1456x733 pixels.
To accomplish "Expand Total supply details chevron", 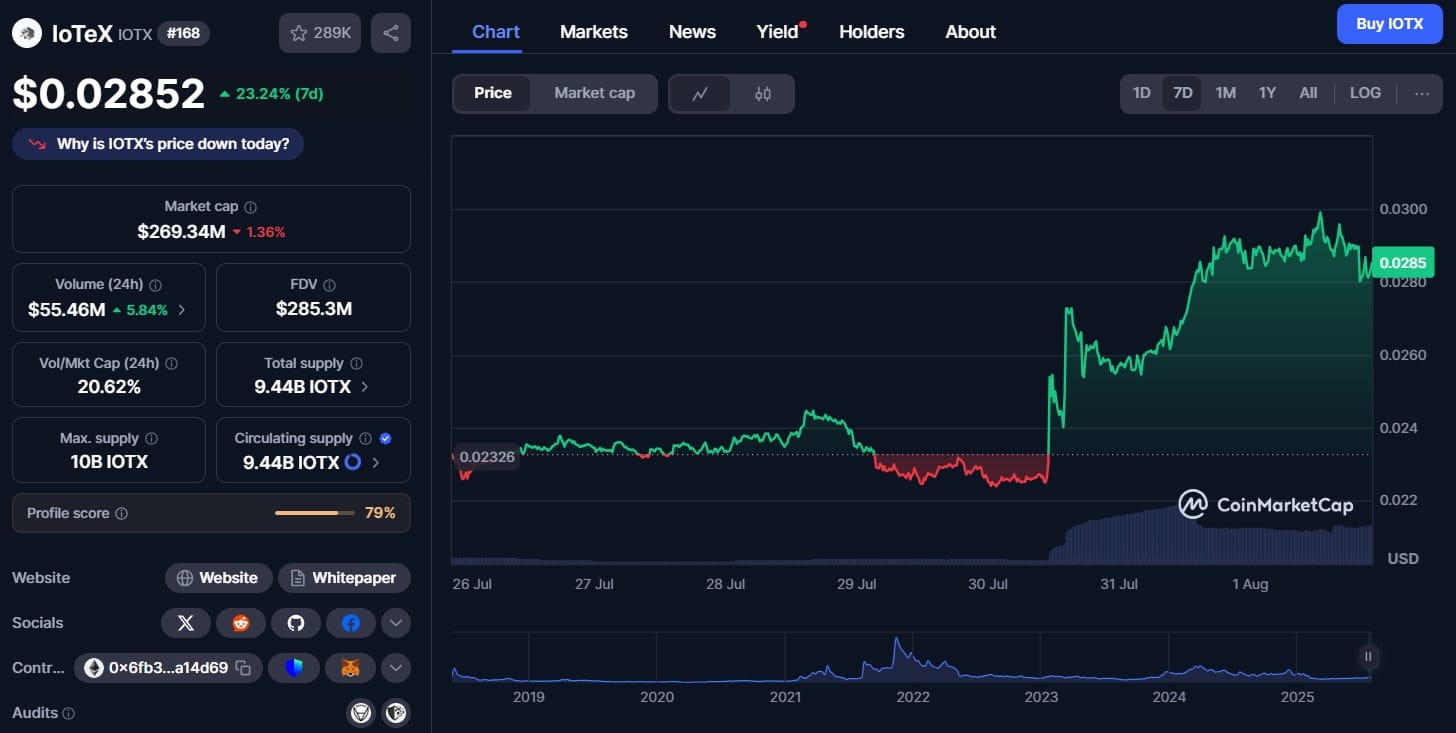I will 365,386.
